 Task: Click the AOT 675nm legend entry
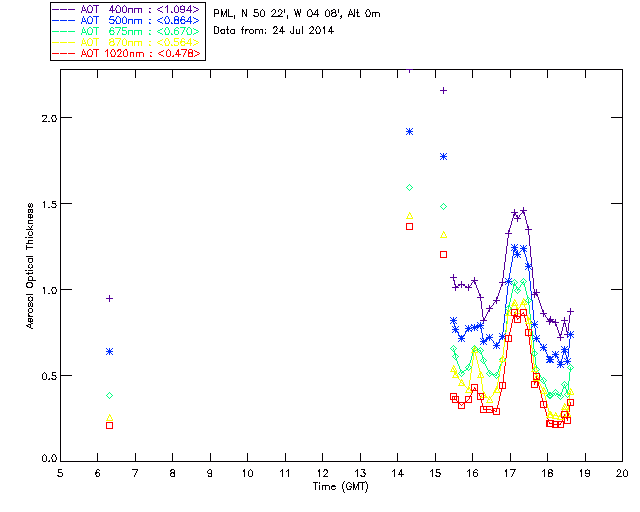coord(126,31)
